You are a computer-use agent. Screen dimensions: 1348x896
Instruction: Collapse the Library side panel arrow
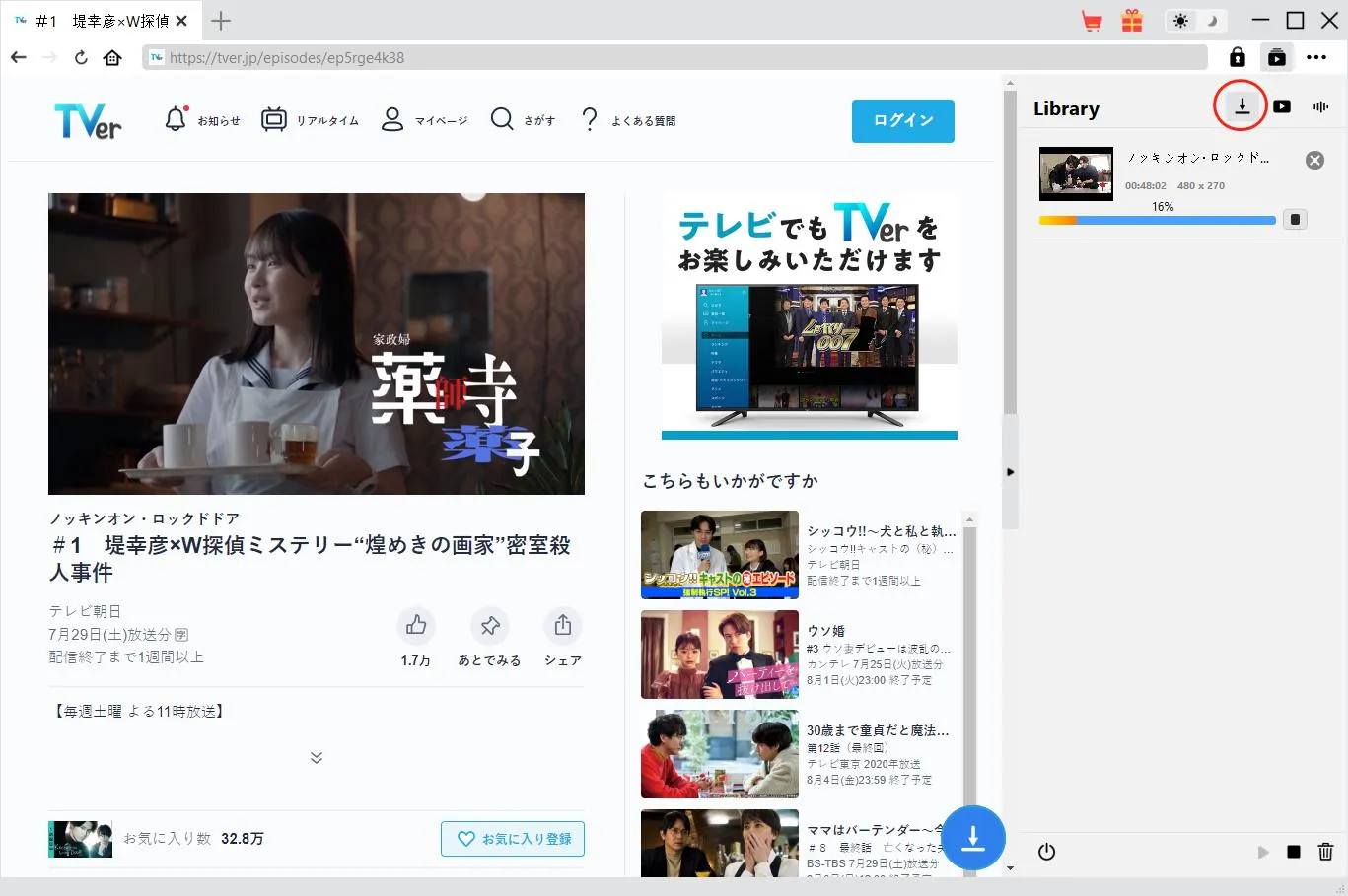tap(1010, 472)
